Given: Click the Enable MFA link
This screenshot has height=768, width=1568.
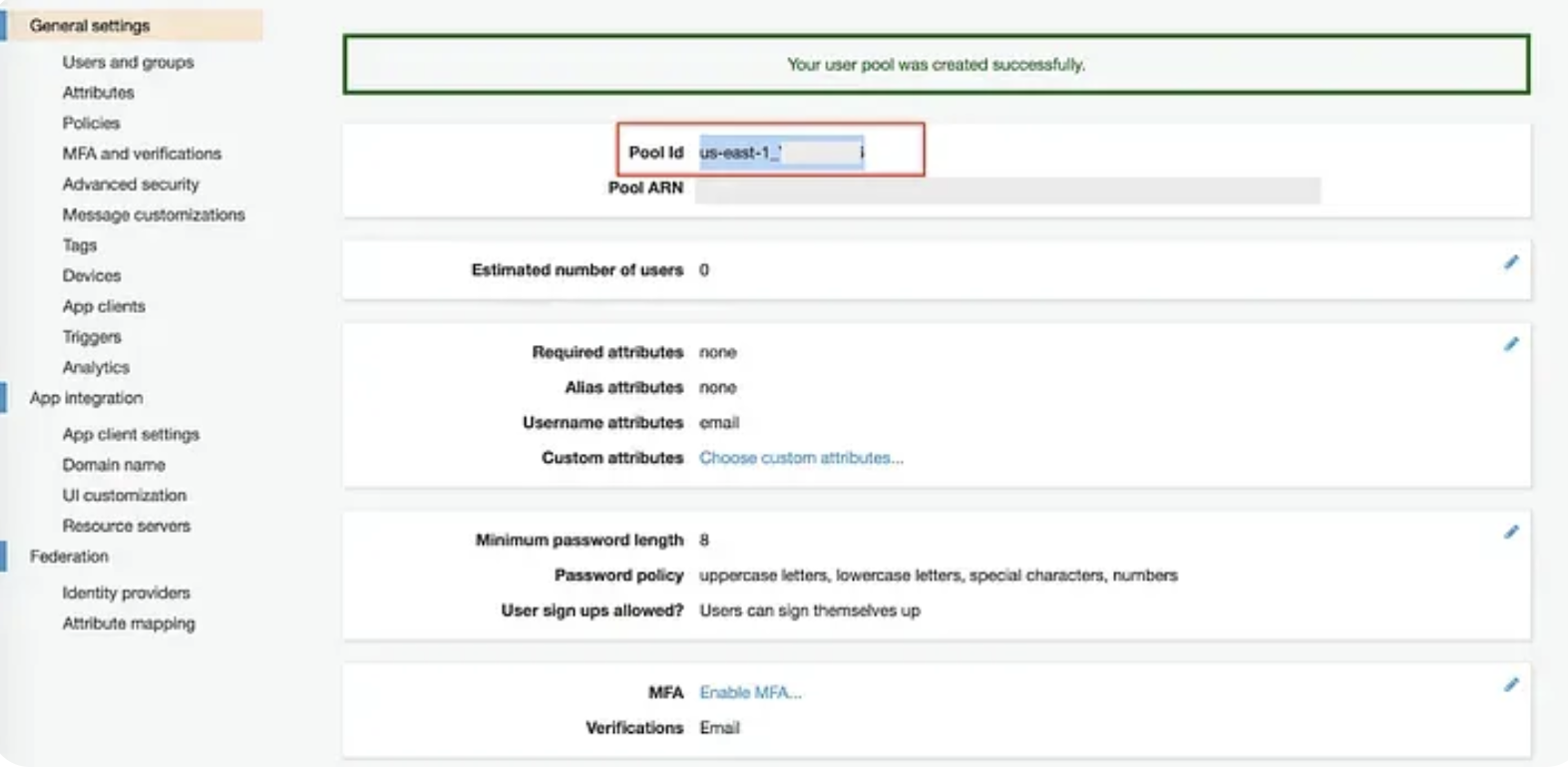Looking at the screenshot, I should pos(750,693).
